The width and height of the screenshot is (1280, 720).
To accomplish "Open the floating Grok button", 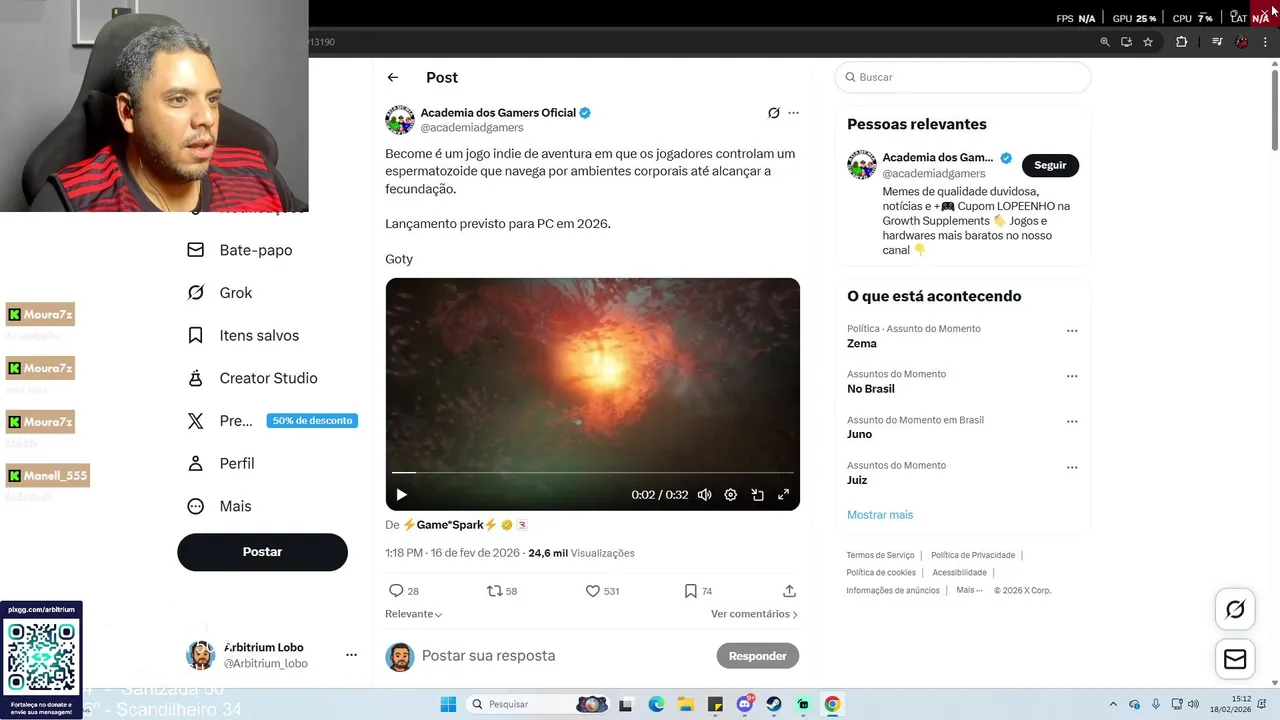I will pyautogui.click(x=1235, y=609).
